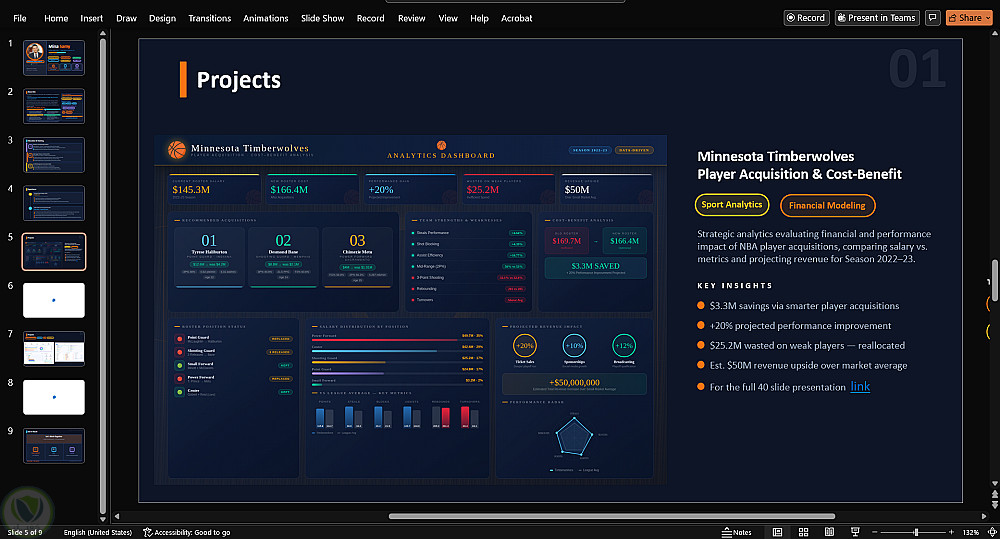Click the Financial Modeling tag
This screenshot has width=1000, height=539.
pyautogui.click(x=827, y=205)
